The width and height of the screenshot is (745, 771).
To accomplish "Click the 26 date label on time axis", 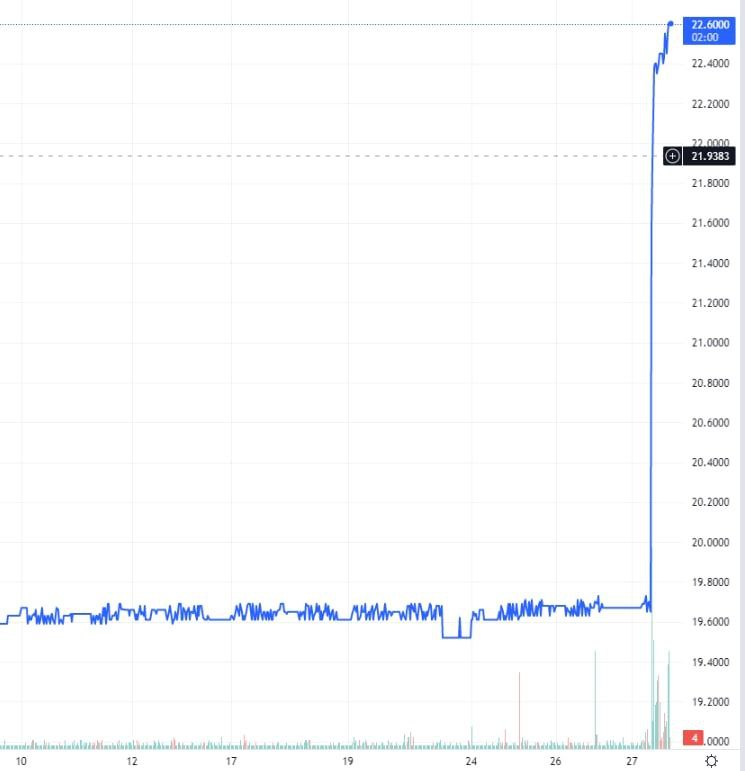I will (x=555, y=761).
